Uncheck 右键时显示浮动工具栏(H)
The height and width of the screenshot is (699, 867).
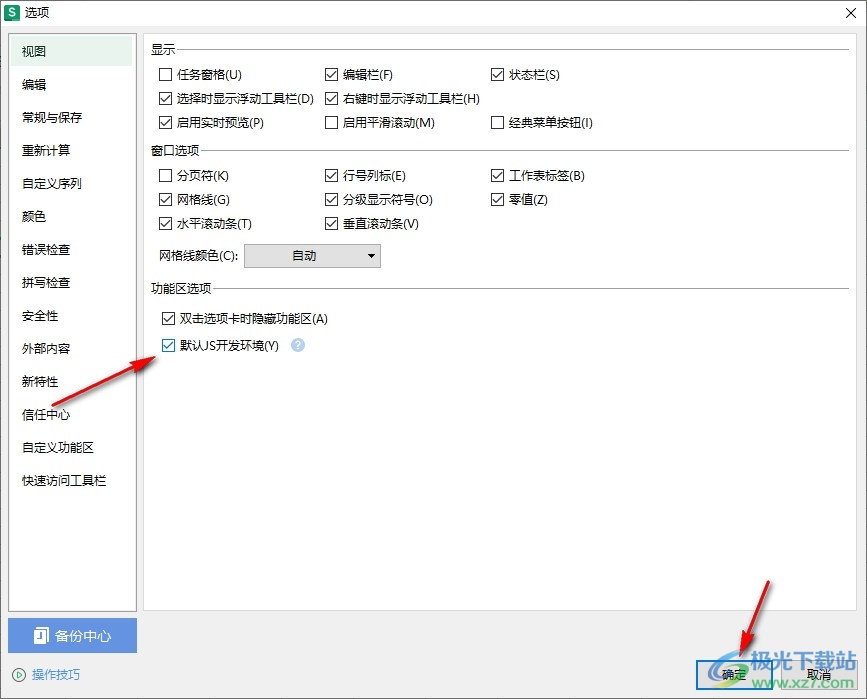pyautogui.click(x=331, y=98)
